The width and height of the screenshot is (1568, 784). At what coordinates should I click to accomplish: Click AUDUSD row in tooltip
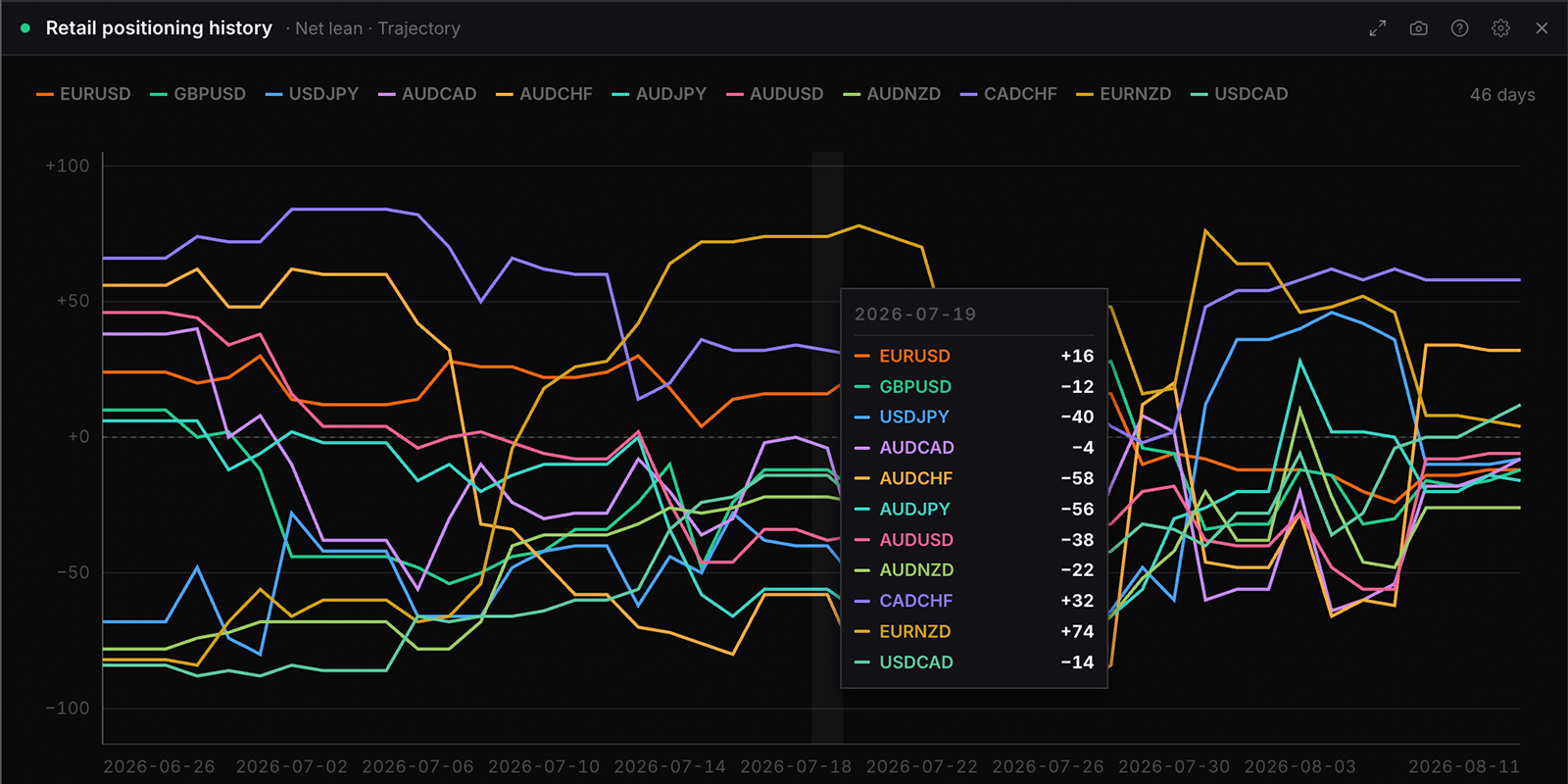(x=974, y=540)
